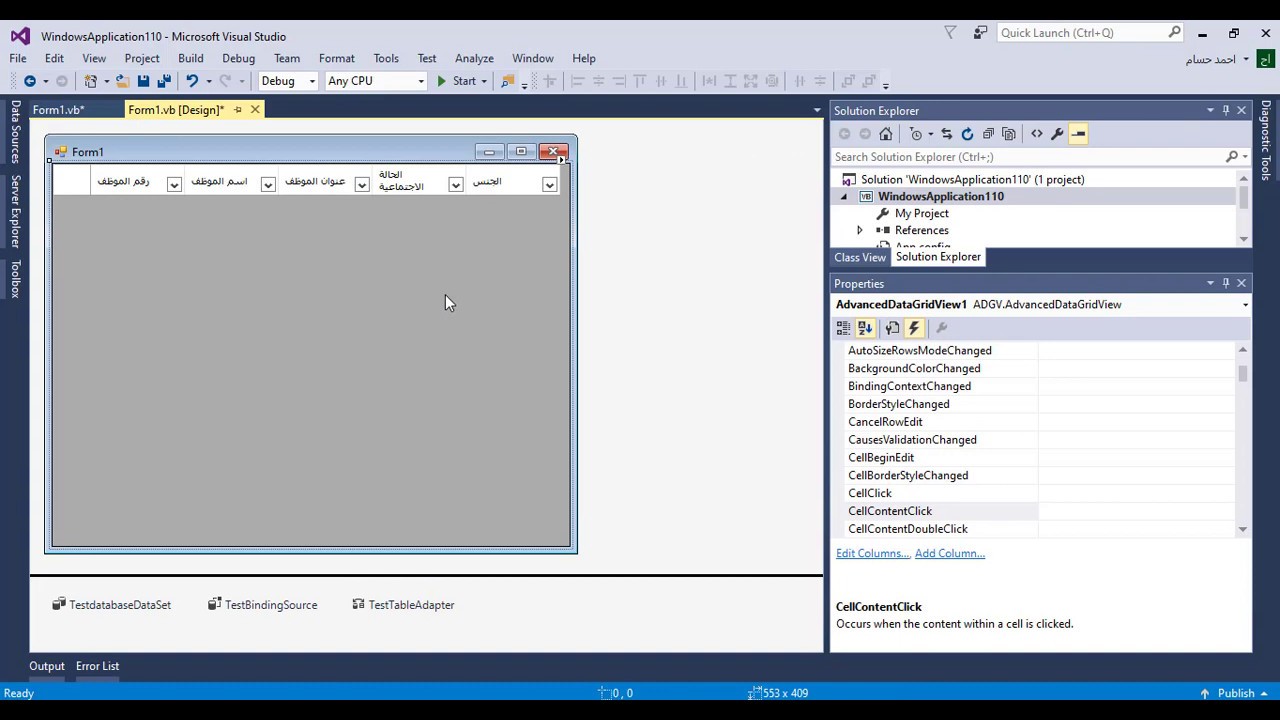Viewport: 1280px width, 720px height.
Task: Close the Form1.vb [Design] tab
Action: pyautogui.click(x=255, y=110)
